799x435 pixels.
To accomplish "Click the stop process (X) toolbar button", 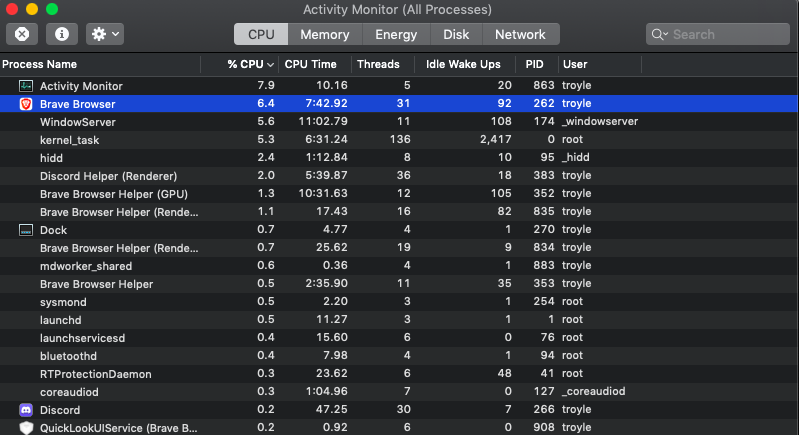I will 22,34.
